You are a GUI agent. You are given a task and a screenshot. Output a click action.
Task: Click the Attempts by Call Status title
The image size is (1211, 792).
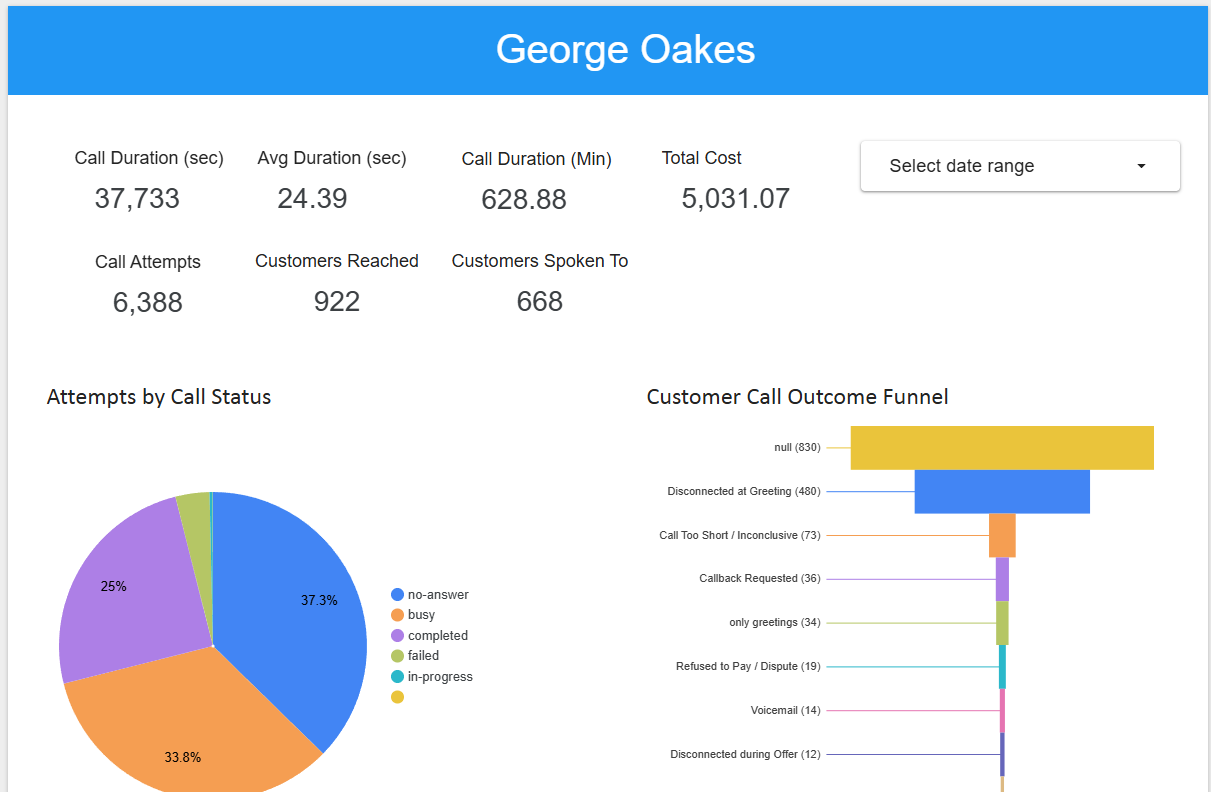[158, 397]
